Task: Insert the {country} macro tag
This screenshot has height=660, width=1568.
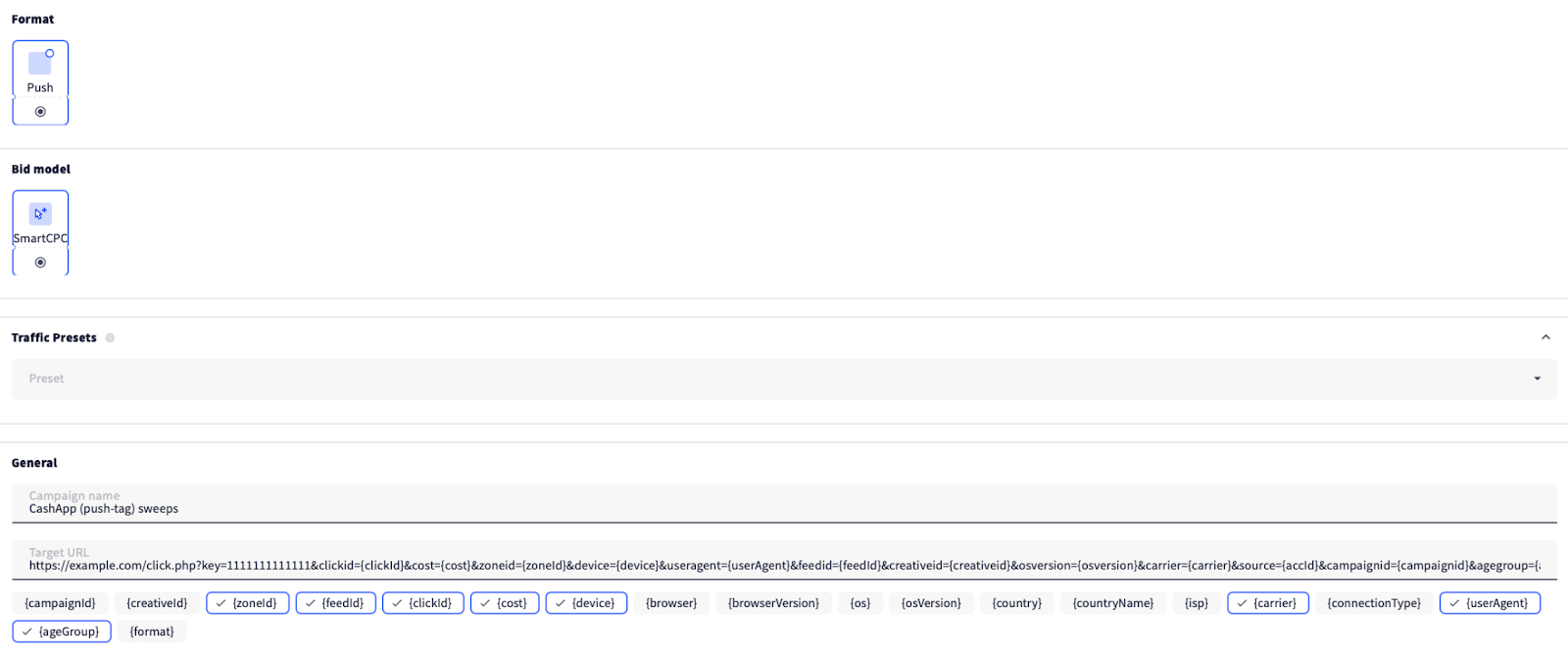Action: point(1017,603)
